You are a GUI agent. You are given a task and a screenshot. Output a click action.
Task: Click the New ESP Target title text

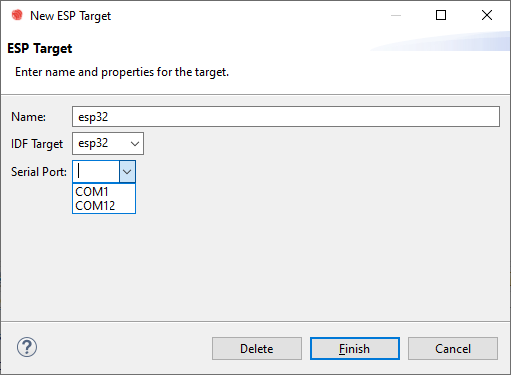click(x=70, y=16)
